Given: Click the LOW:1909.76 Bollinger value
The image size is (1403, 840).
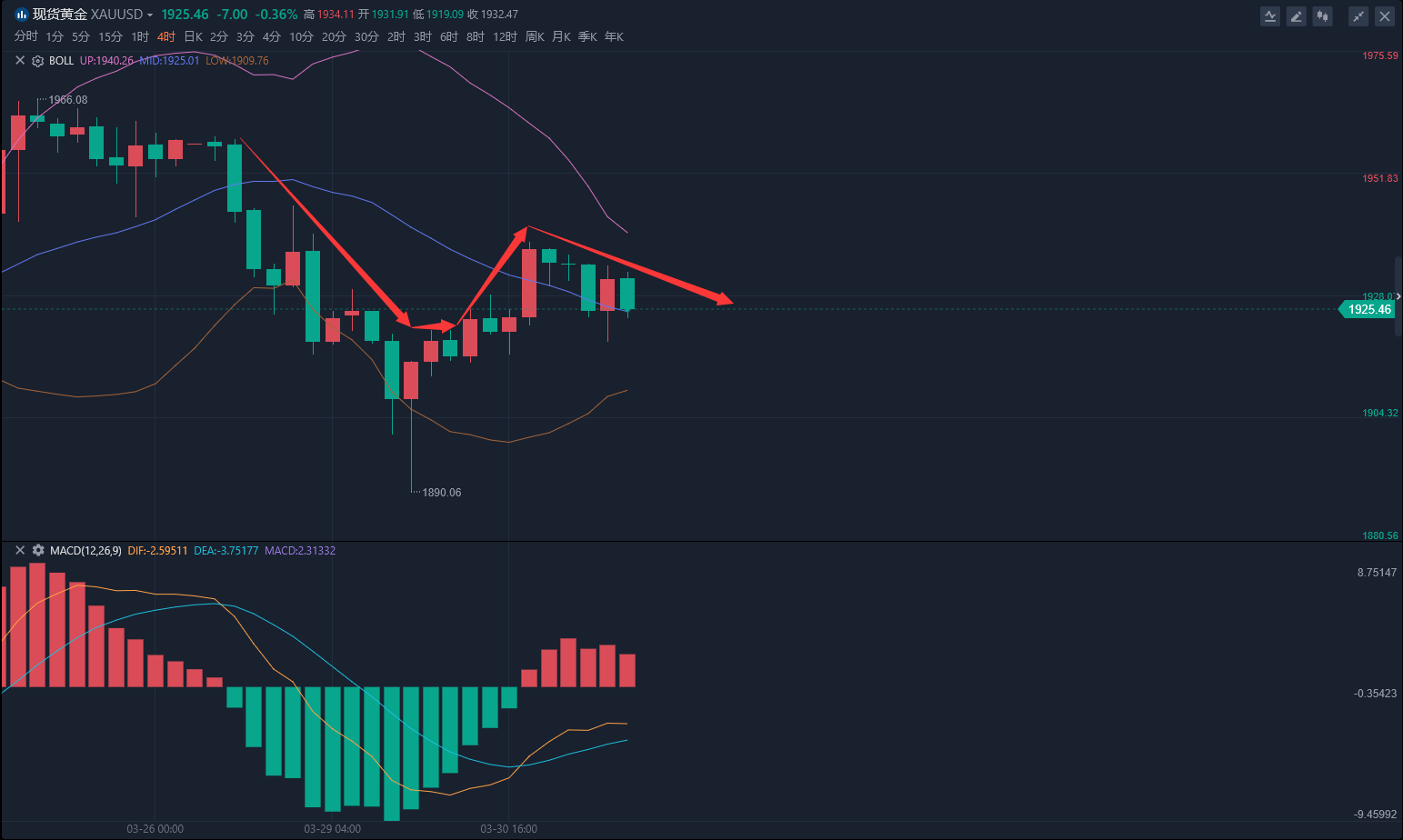Looking at the screenshot, I should pyautogui.click(x=237, y=61).
